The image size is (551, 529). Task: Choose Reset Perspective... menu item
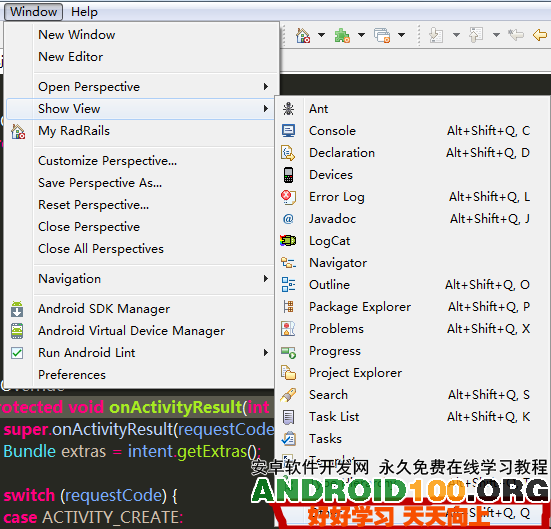[x=93, y=205]
